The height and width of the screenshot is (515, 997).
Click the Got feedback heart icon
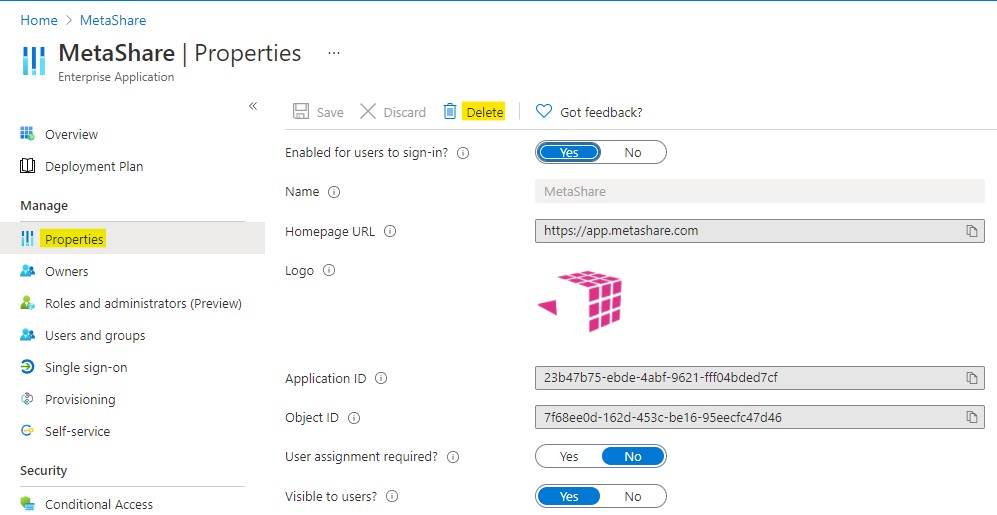[543, 111]
